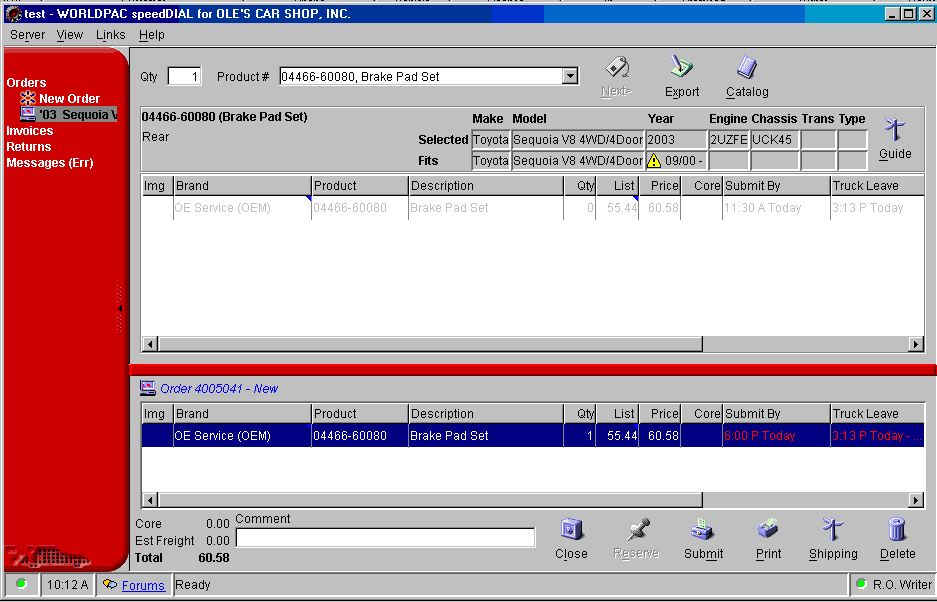Sort order list by List column

617,414
